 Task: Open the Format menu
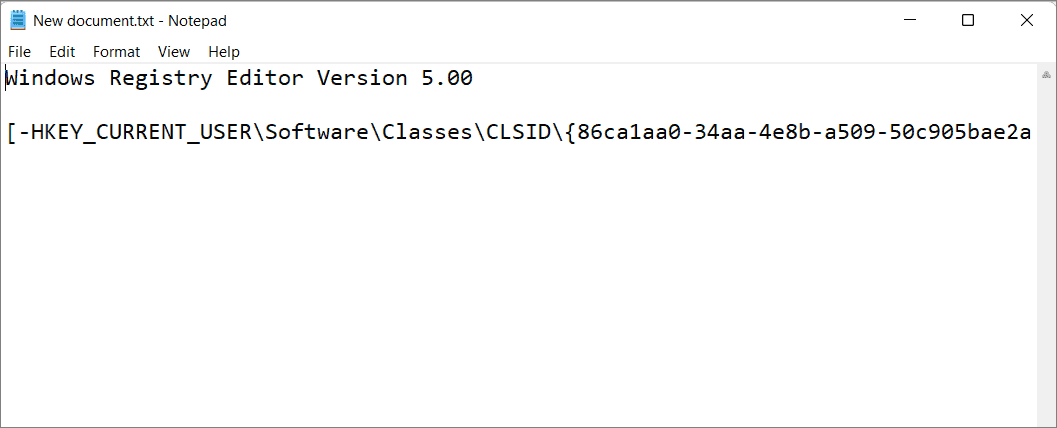pos(117,52)
